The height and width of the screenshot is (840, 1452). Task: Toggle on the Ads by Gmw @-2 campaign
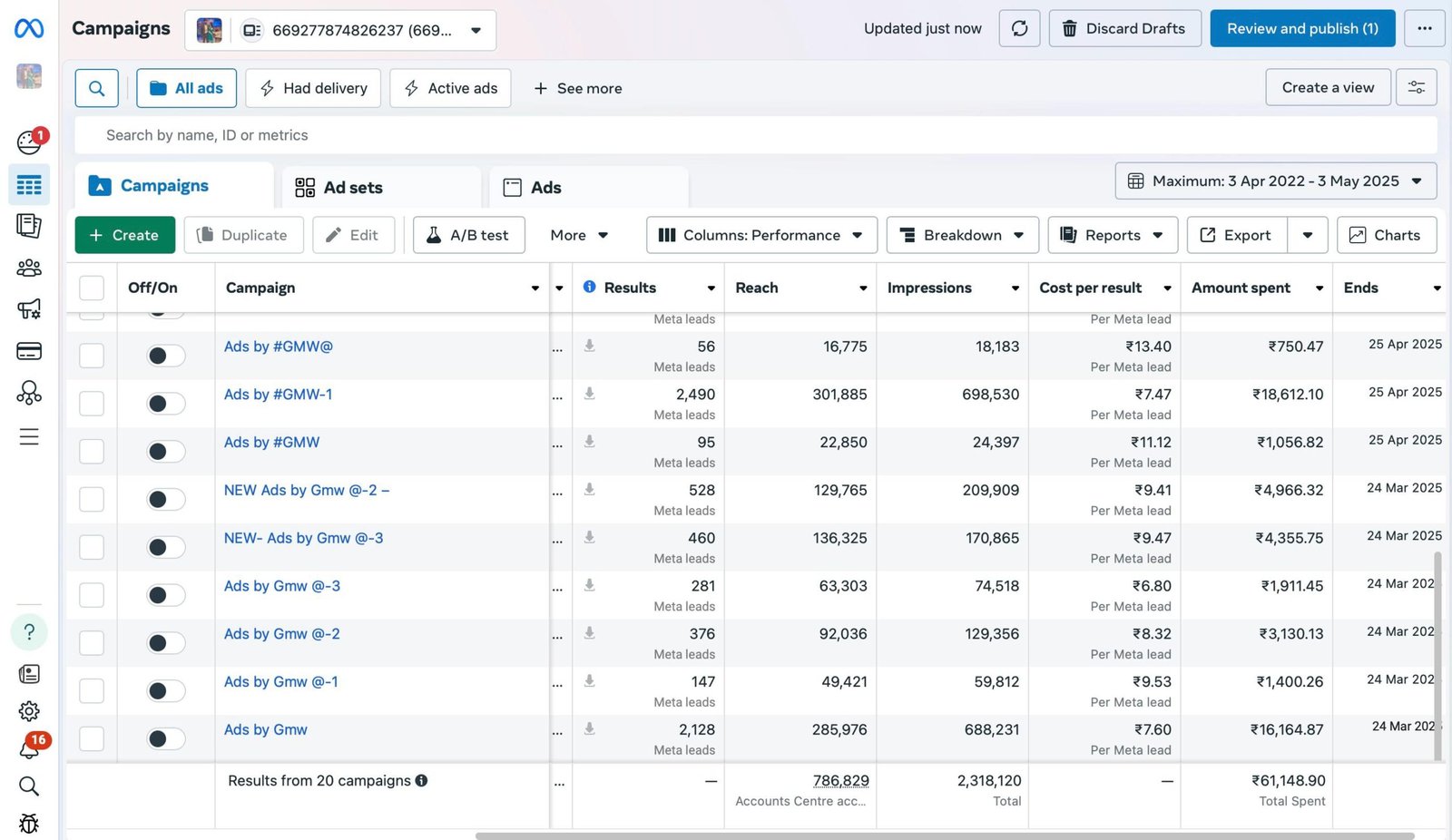166,643
